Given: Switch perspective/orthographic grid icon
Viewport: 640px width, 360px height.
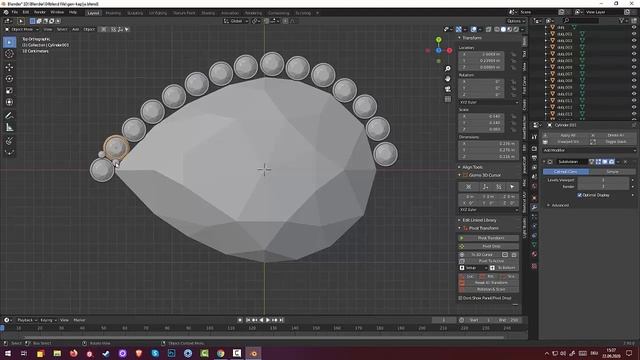Looking at the screenshot, I should [x=448, y=99].
